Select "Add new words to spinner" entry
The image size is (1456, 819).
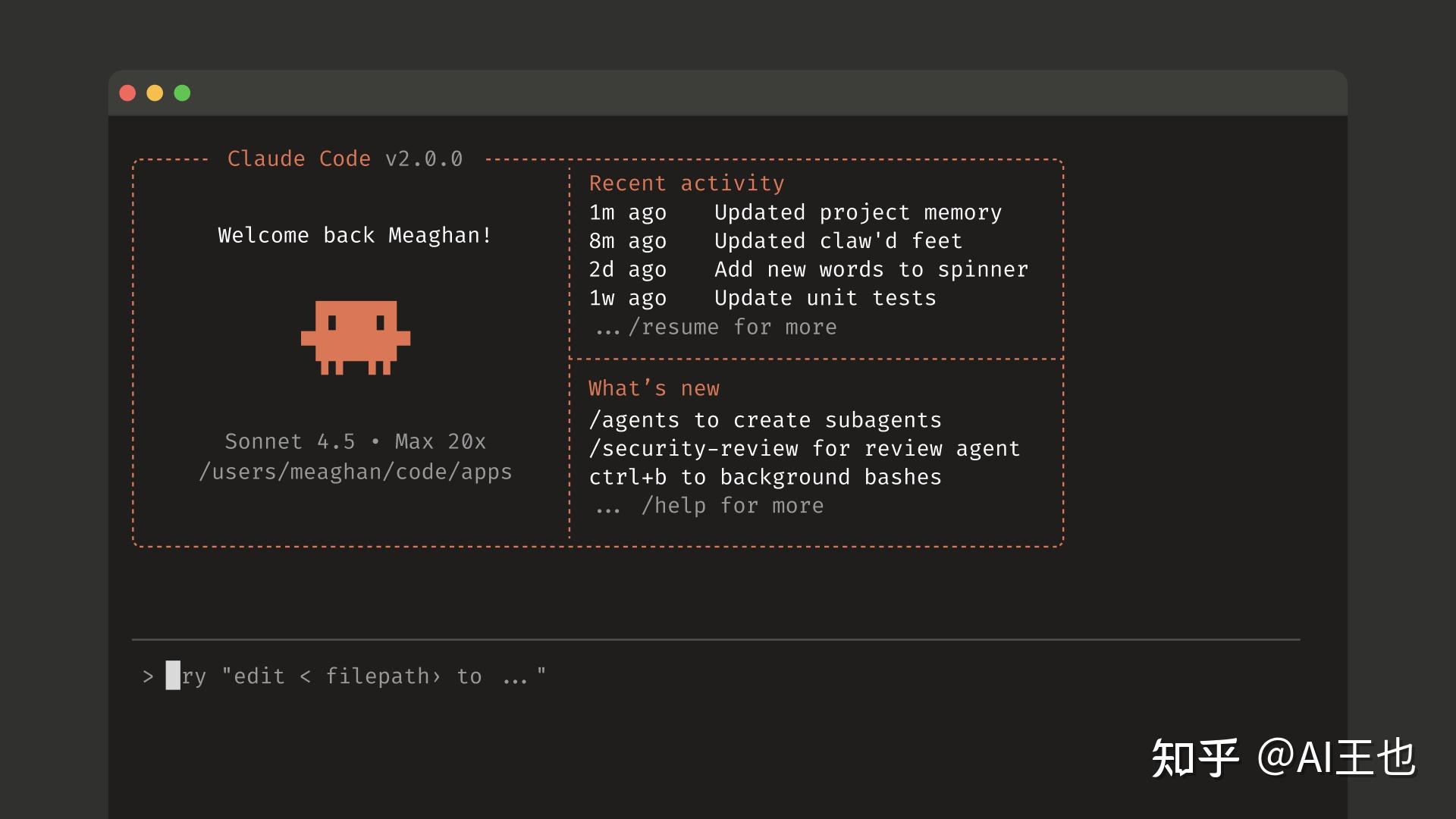[x=871, y=270]
